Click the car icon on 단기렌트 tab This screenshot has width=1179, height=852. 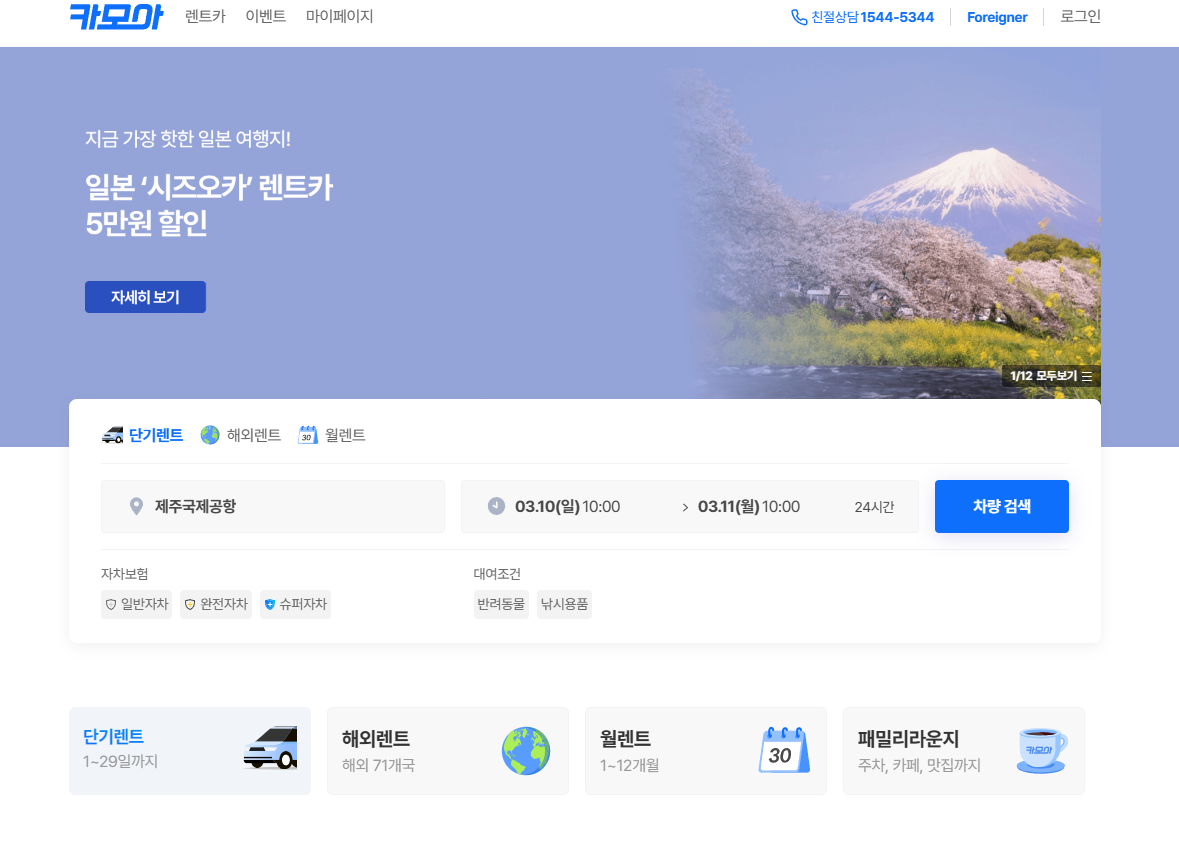pos(112,435)
